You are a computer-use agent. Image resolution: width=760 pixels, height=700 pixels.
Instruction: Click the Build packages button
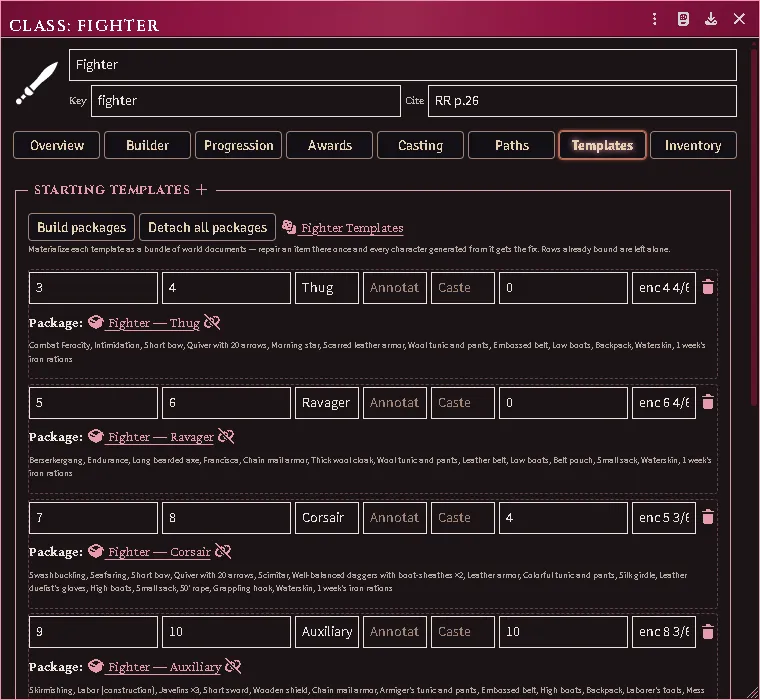81,227
